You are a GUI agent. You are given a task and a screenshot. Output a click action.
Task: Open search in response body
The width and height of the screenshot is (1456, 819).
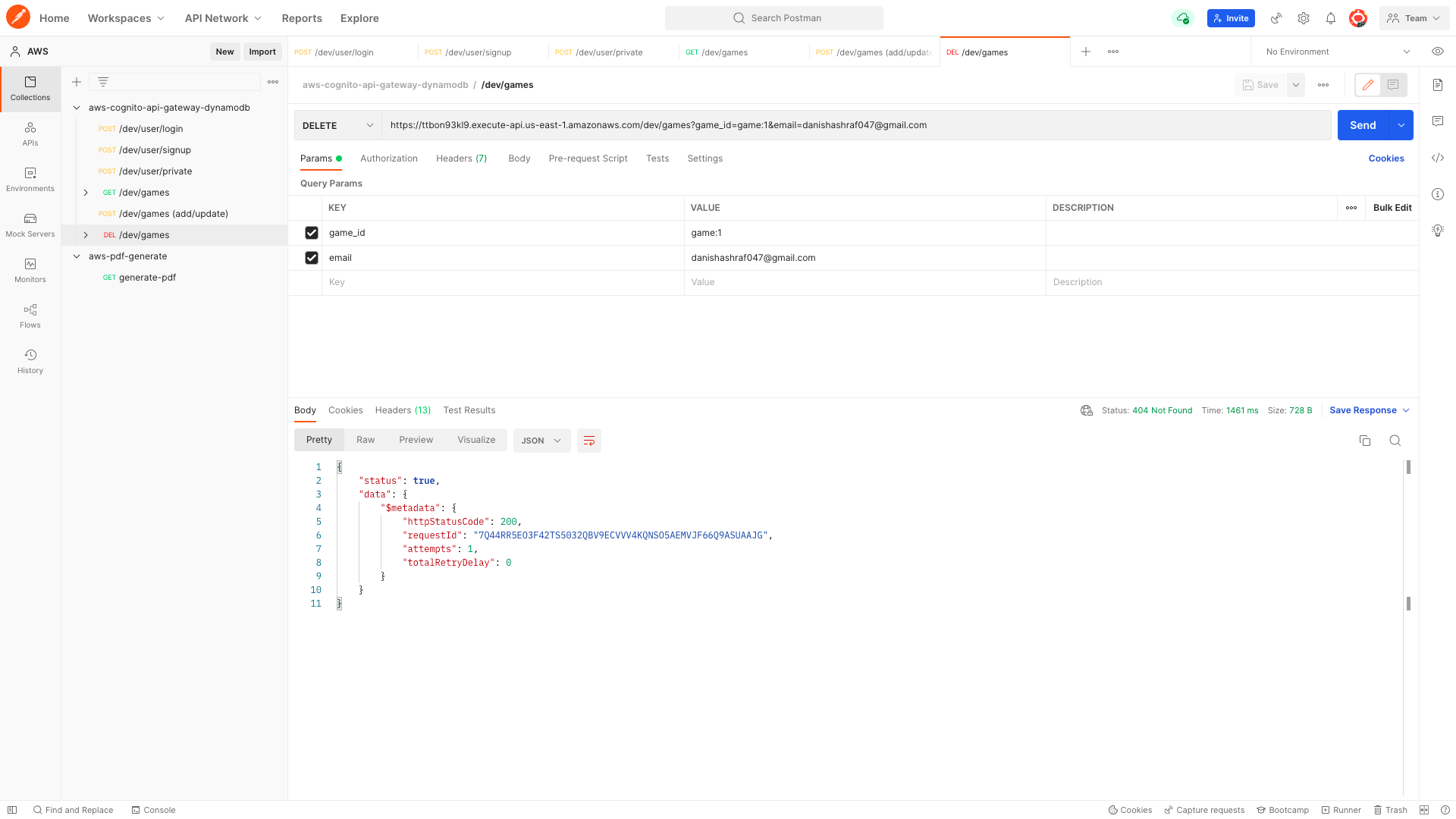pyautogui.click(x=1395, y=441)
